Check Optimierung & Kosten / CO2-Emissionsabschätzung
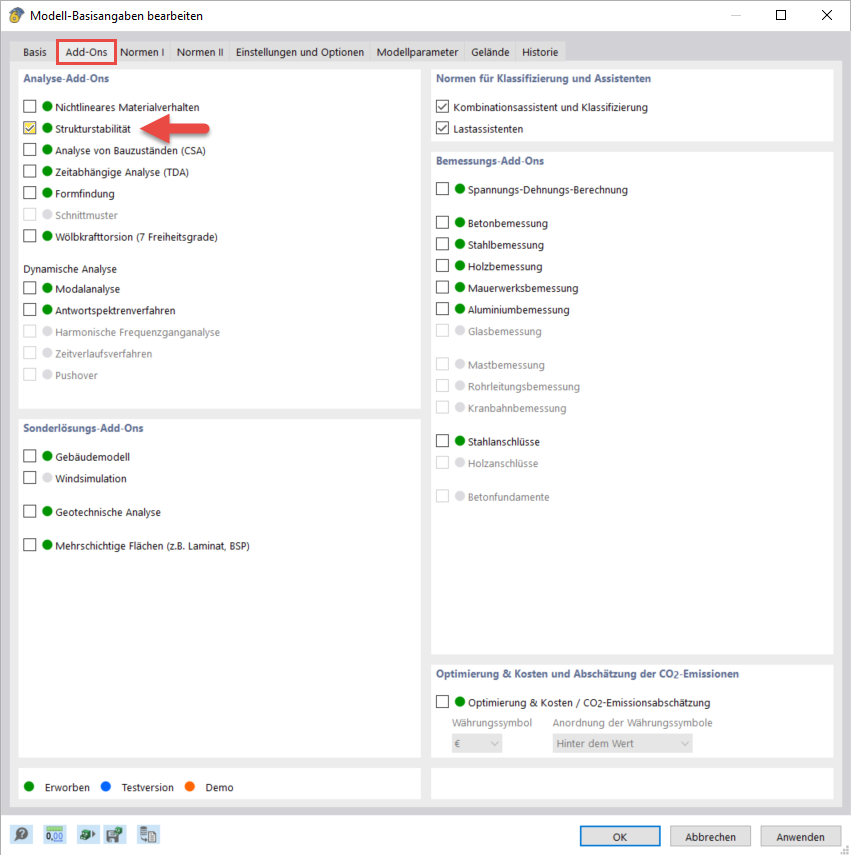This screenshot has height=855, width=851. click(x=443, y=702)
